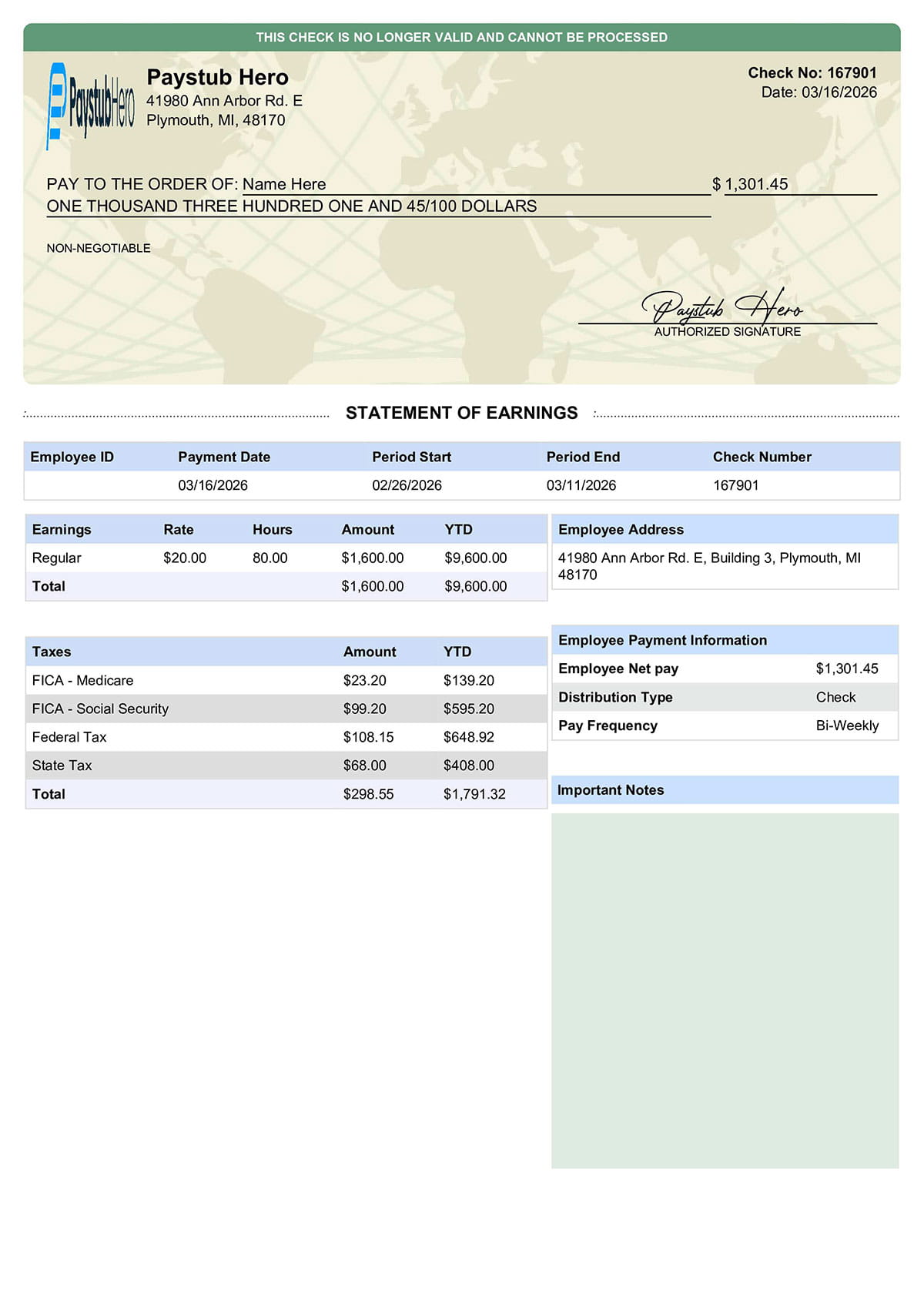924x1307 pixels.
Task: Click the Period End value '03/11/2026'
Action: [x=581, y=485]
